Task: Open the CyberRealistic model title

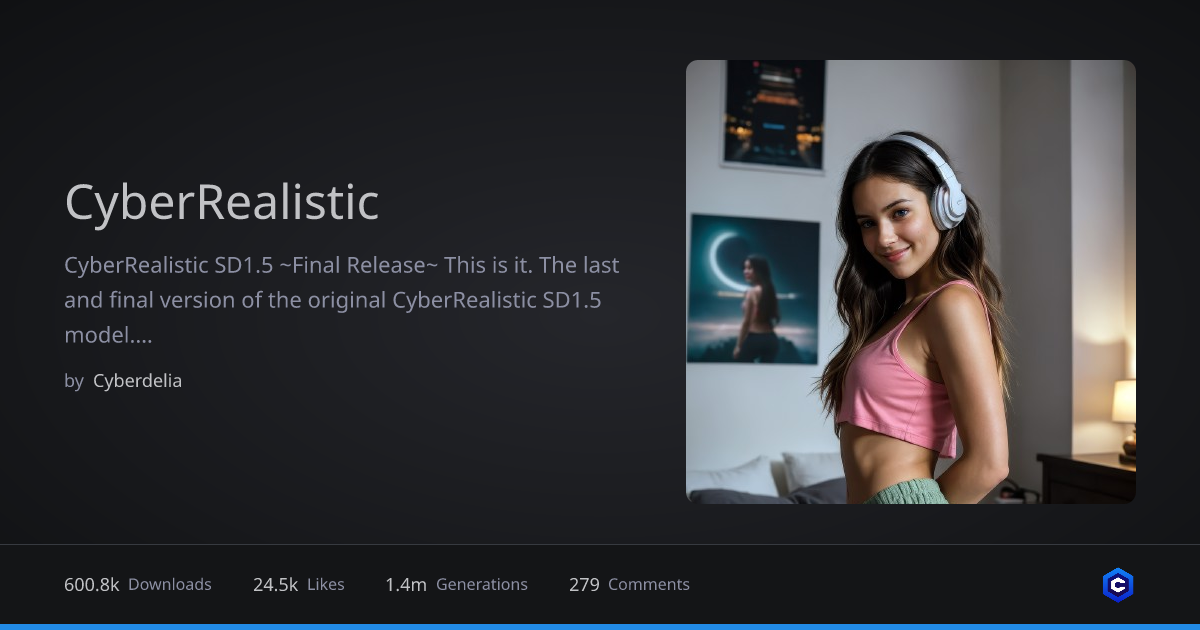Action: pyautogui.click(x=221, y=203)
